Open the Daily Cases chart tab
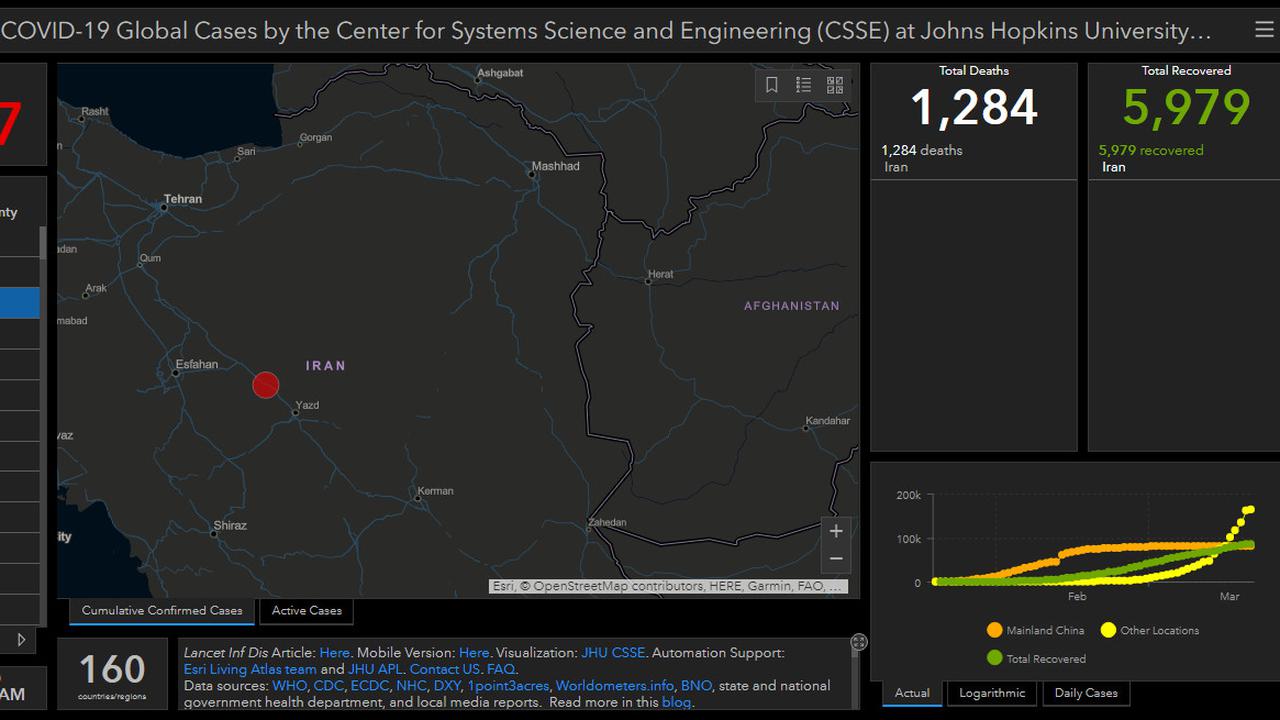 tap(1086, 693)
